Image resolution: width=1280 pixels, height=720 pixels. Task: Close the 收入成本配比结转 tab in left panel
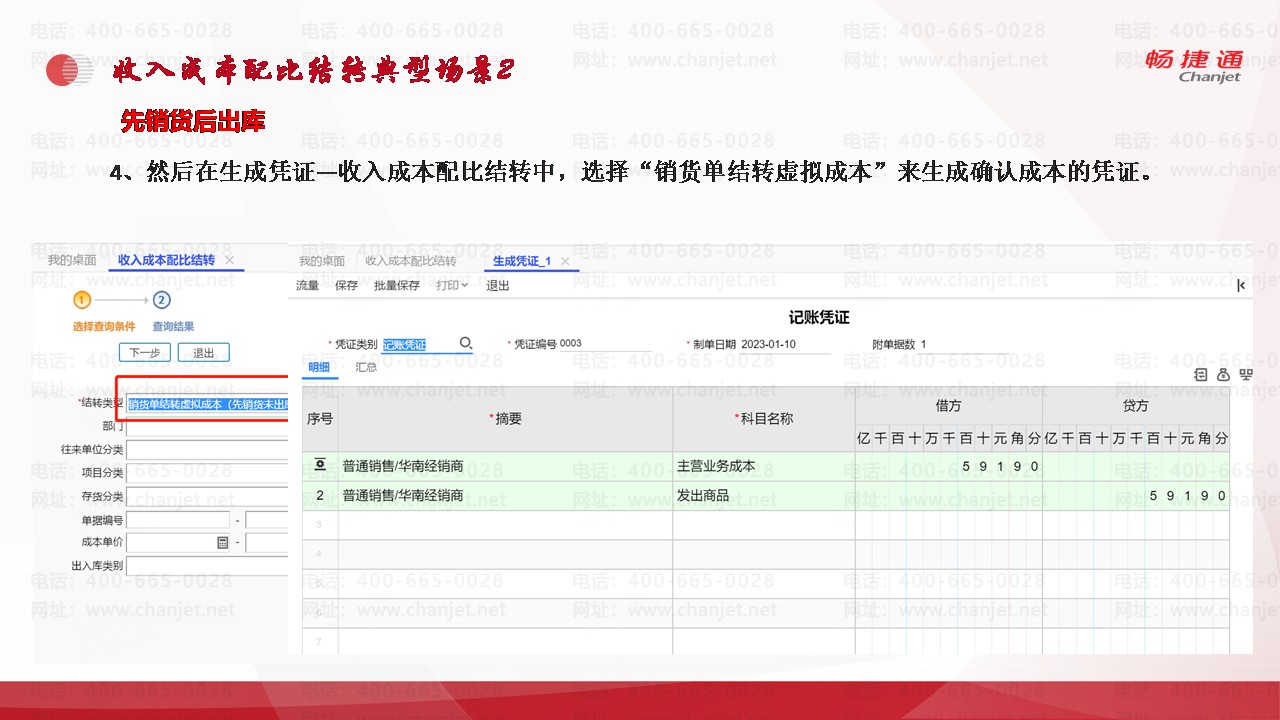pos(229,260)
